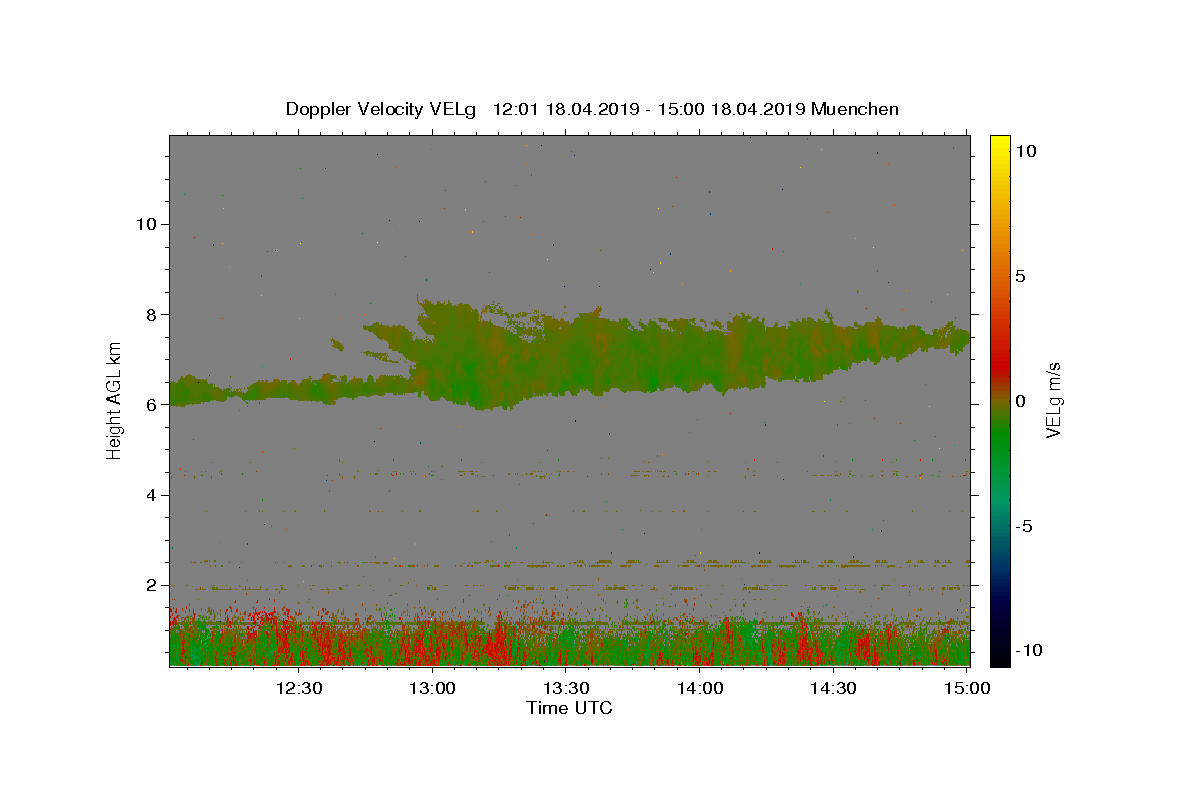Click the '13:30' time axis label
This screenshot has width=1200, height=800.
(566, 688)
